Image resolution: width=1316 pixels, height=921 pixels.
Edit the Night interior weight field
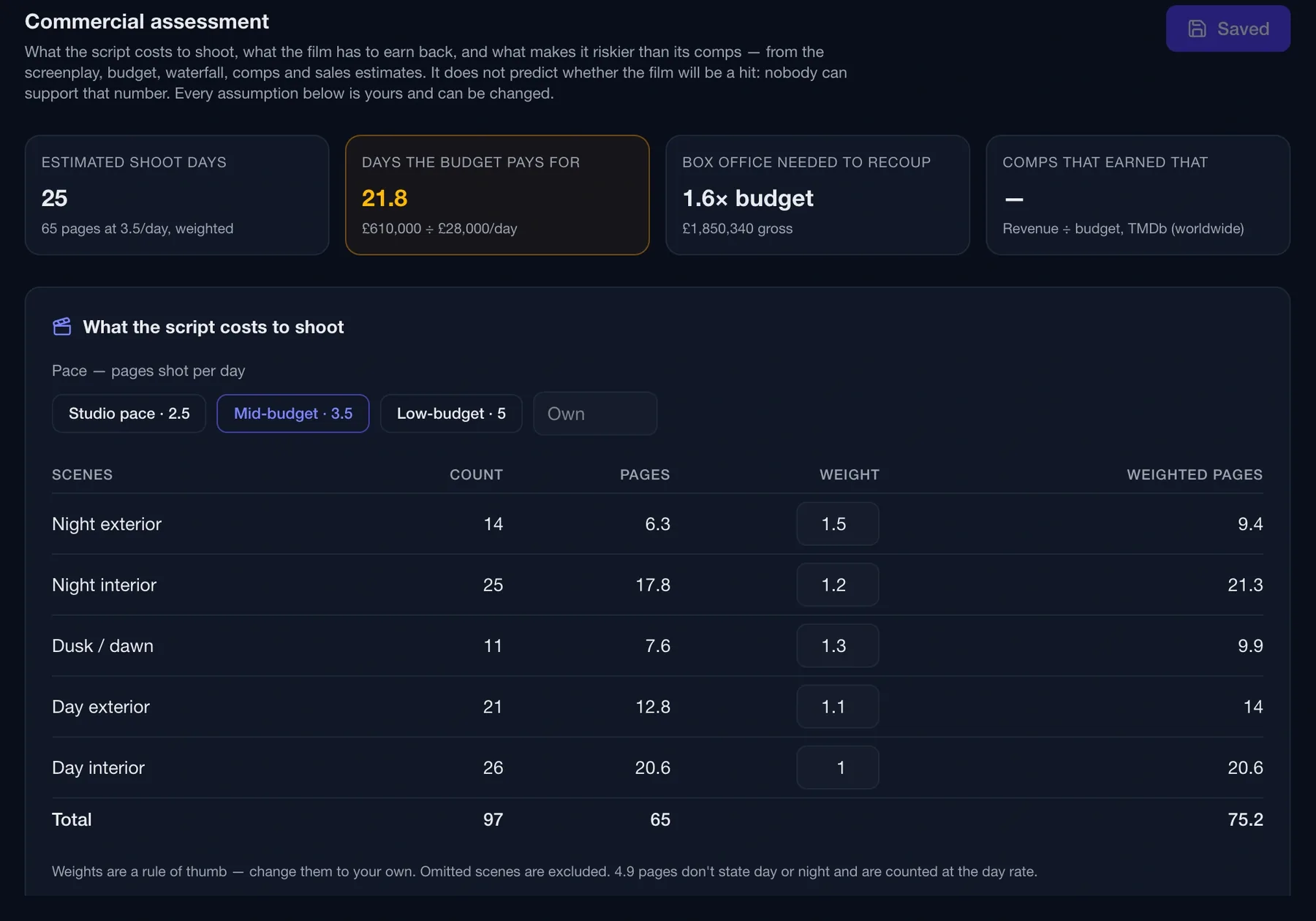pyautogui.click(x=838, y=585)
